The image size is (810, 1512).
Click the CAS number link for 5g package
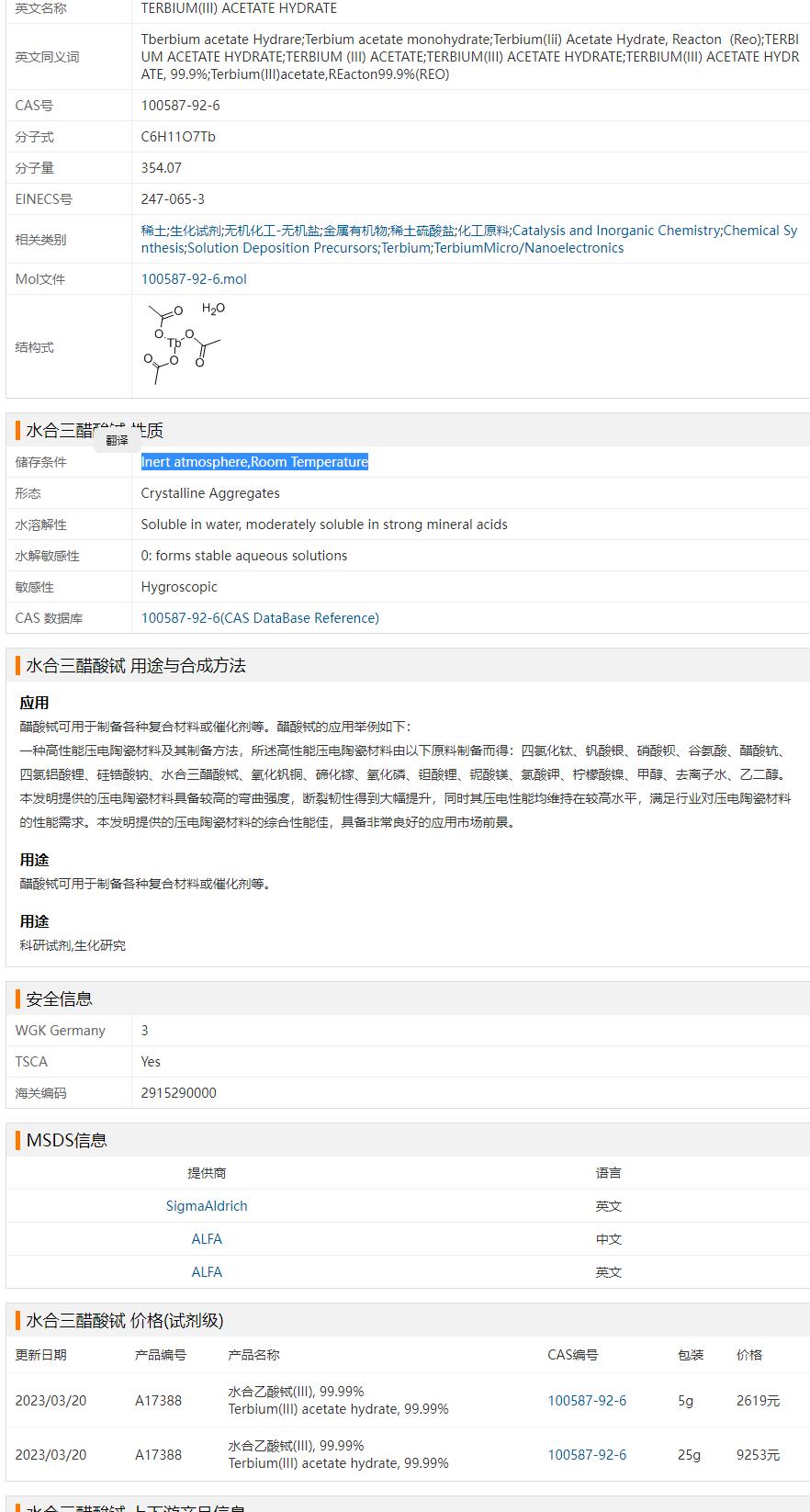coord(587,1401)
